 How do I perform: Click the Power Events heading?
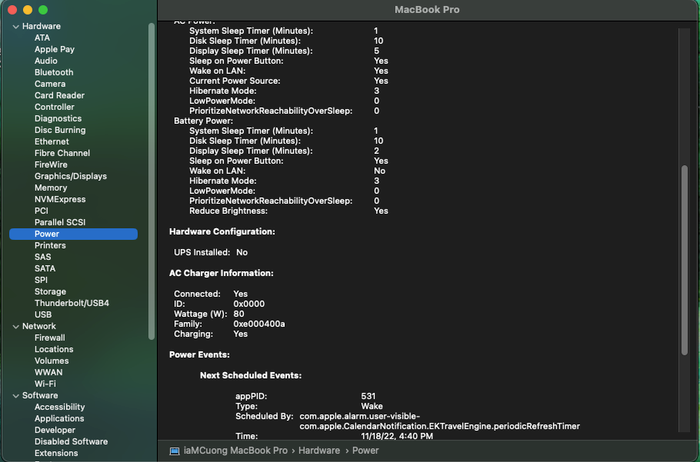pyautogui.click(x=200, y=355)
